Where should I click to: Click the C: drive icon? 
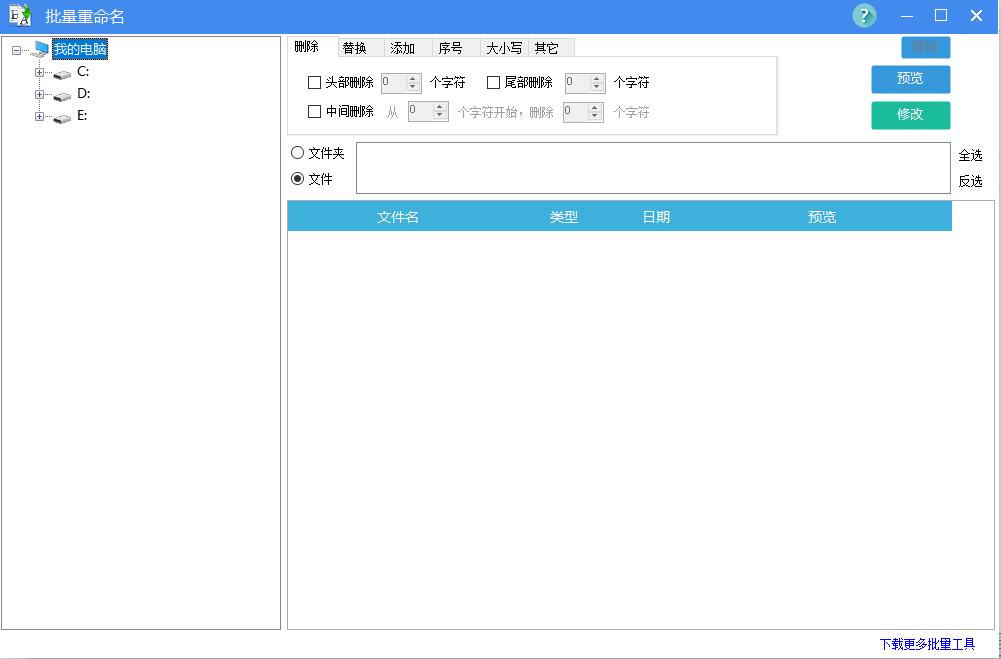(x=62, y=74)
